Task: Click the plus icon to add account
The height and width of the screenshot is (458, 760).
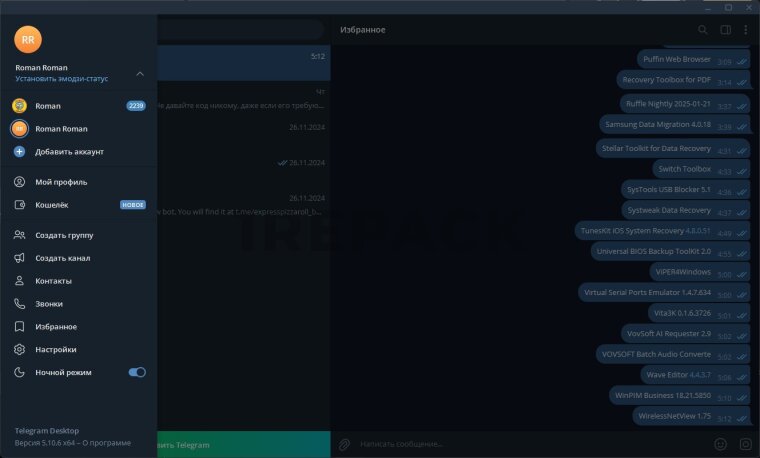Action: (x=19, y=152)
